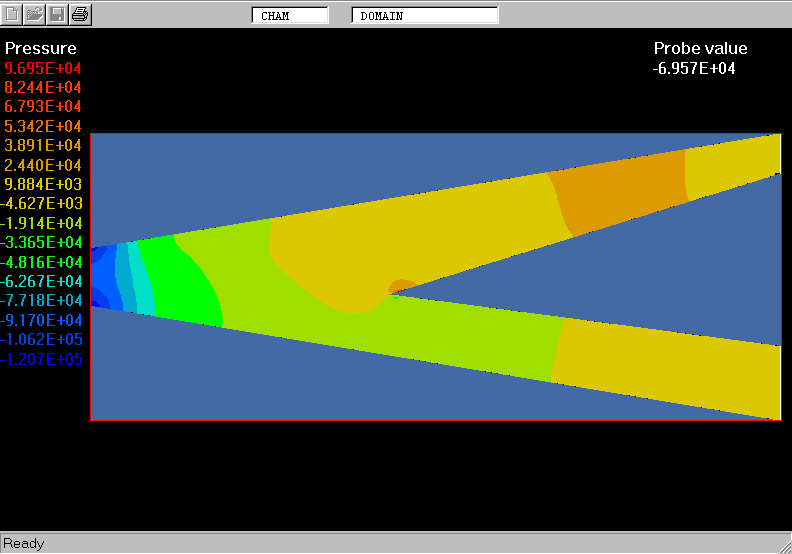Select the dark blue -1.207E+05 legend value
The image size is (792, 554).
(x=43, y=359)
